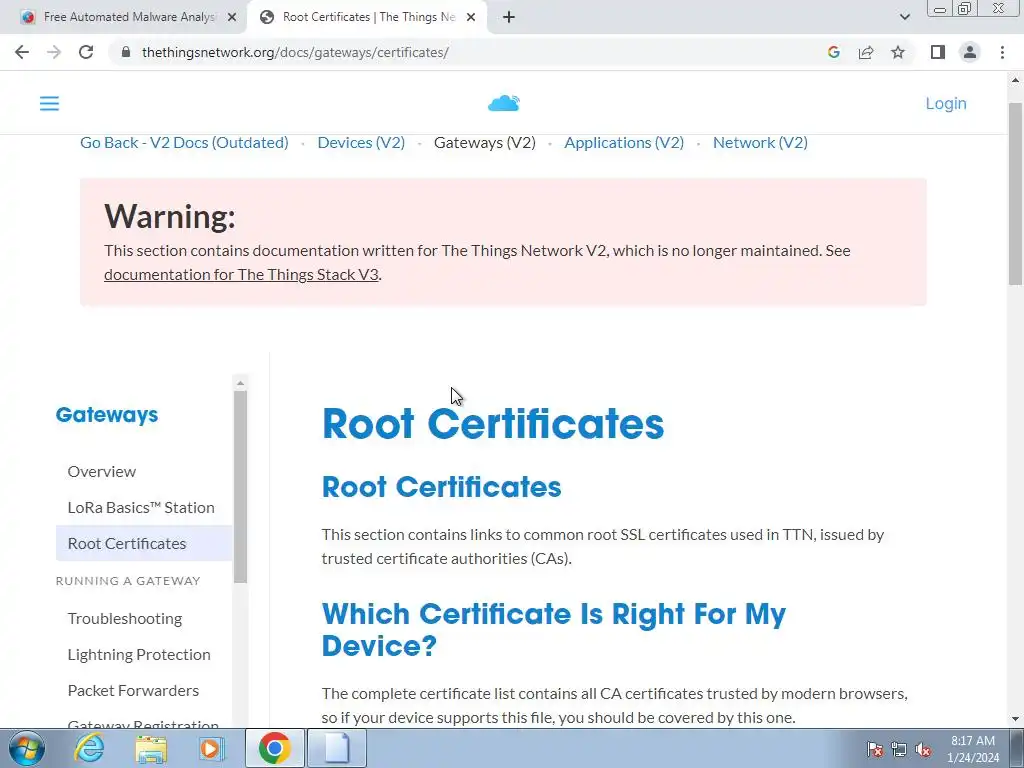Open Overview in Gateways sidebar
Viewport: 1024px width, 768px height.
(x=102, y=472)
